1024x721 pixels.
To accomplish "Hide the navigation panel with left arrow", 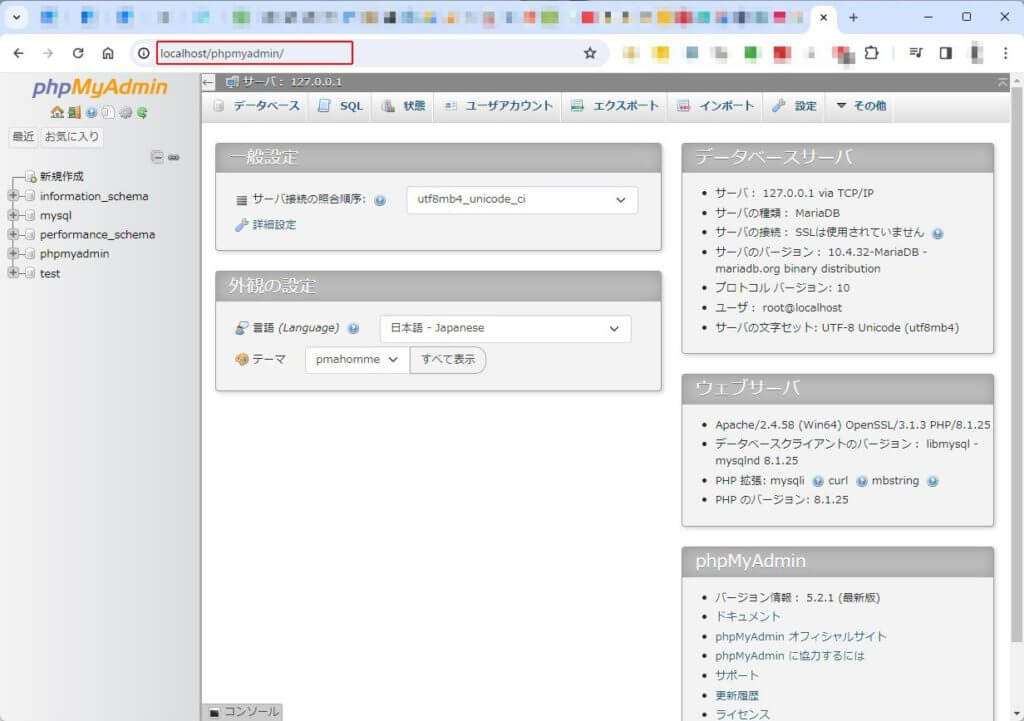I will coord(208,82).
